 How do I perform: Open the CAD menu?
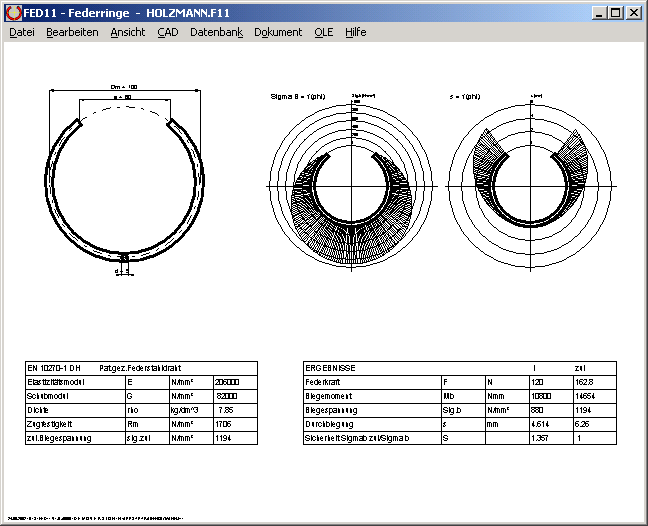168,32
